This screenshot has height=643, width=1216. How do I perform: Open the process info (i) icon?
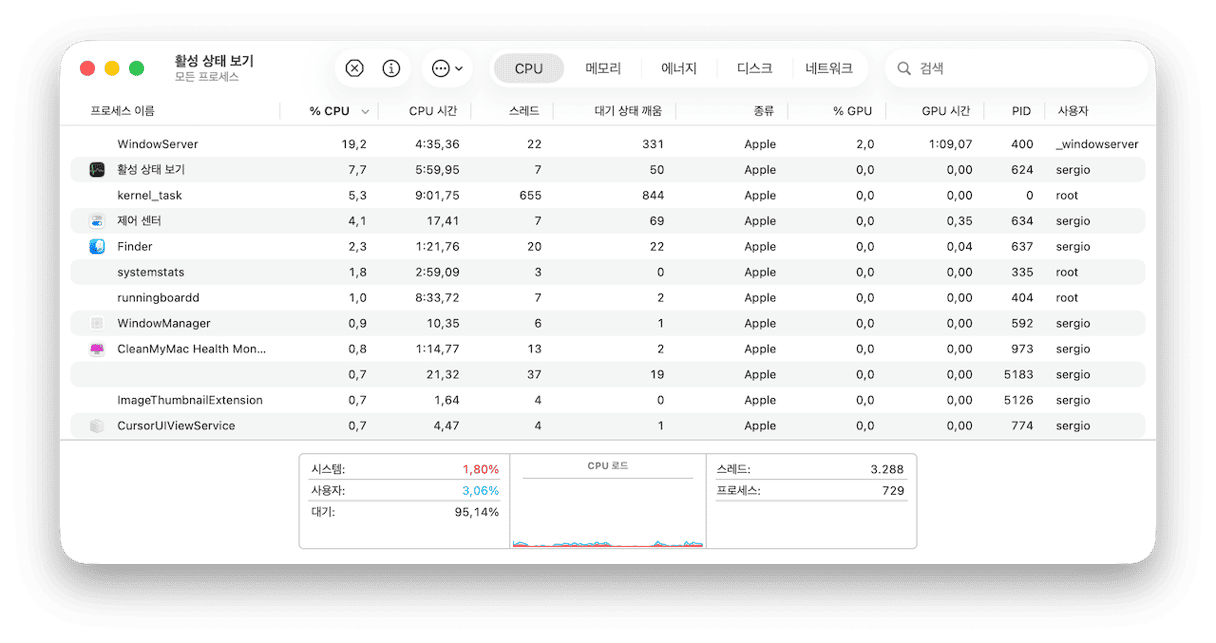pyautogui.click(x=391, y=68)
